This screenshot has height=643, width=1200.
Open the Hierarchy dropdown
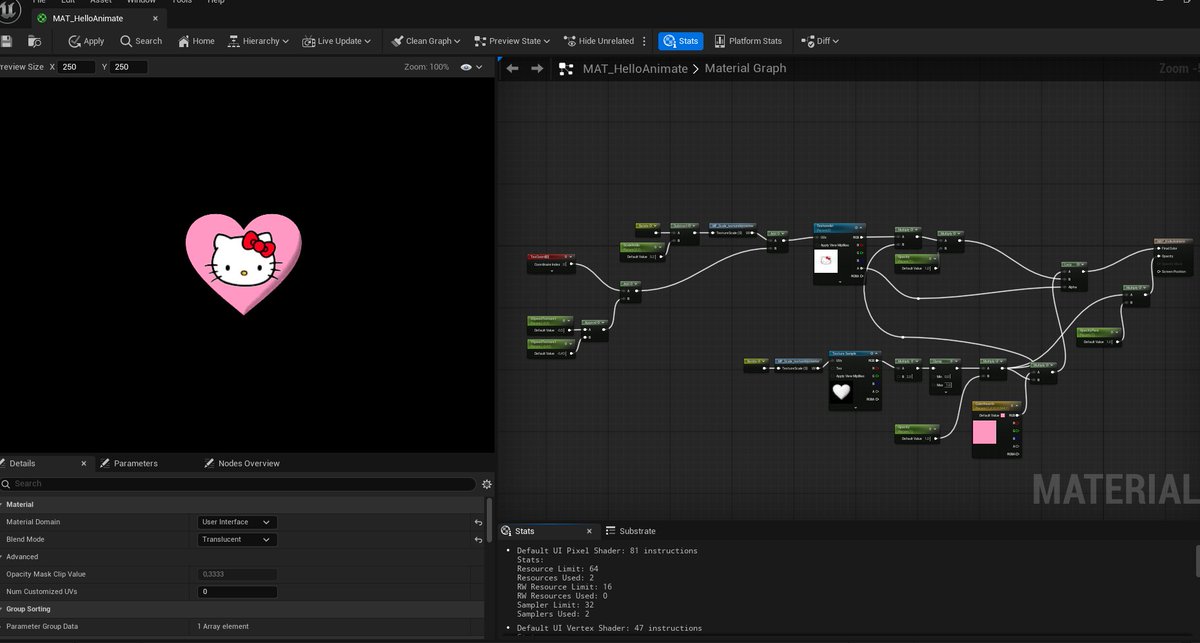click(258, 41)
